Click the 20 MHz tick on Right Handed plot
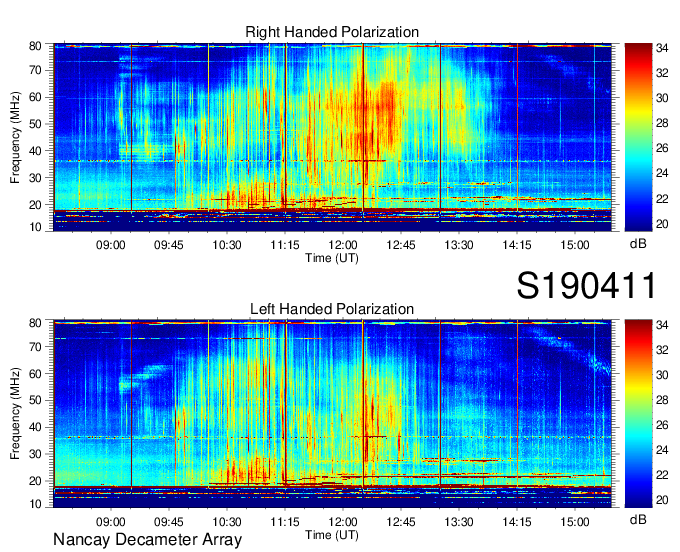This screenshot has width=680, height=552. click(x=36, y=205)
